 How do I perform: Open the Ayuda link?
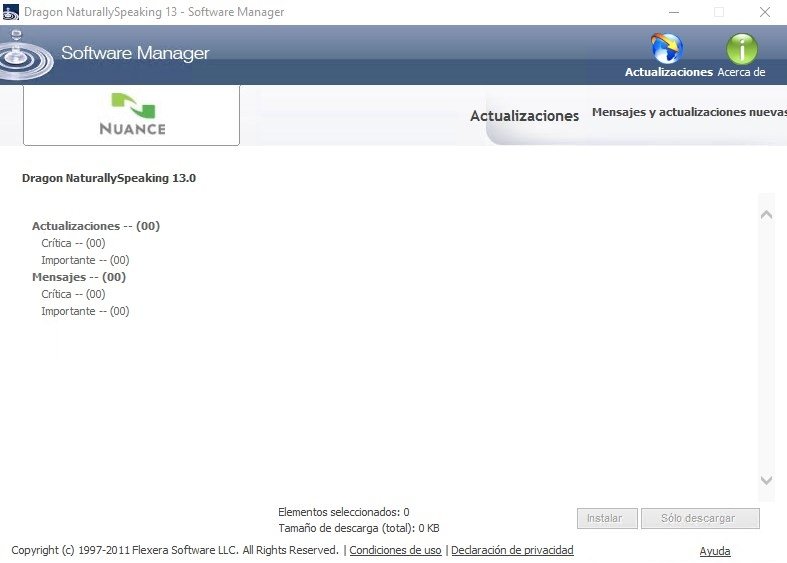(715, 551)
